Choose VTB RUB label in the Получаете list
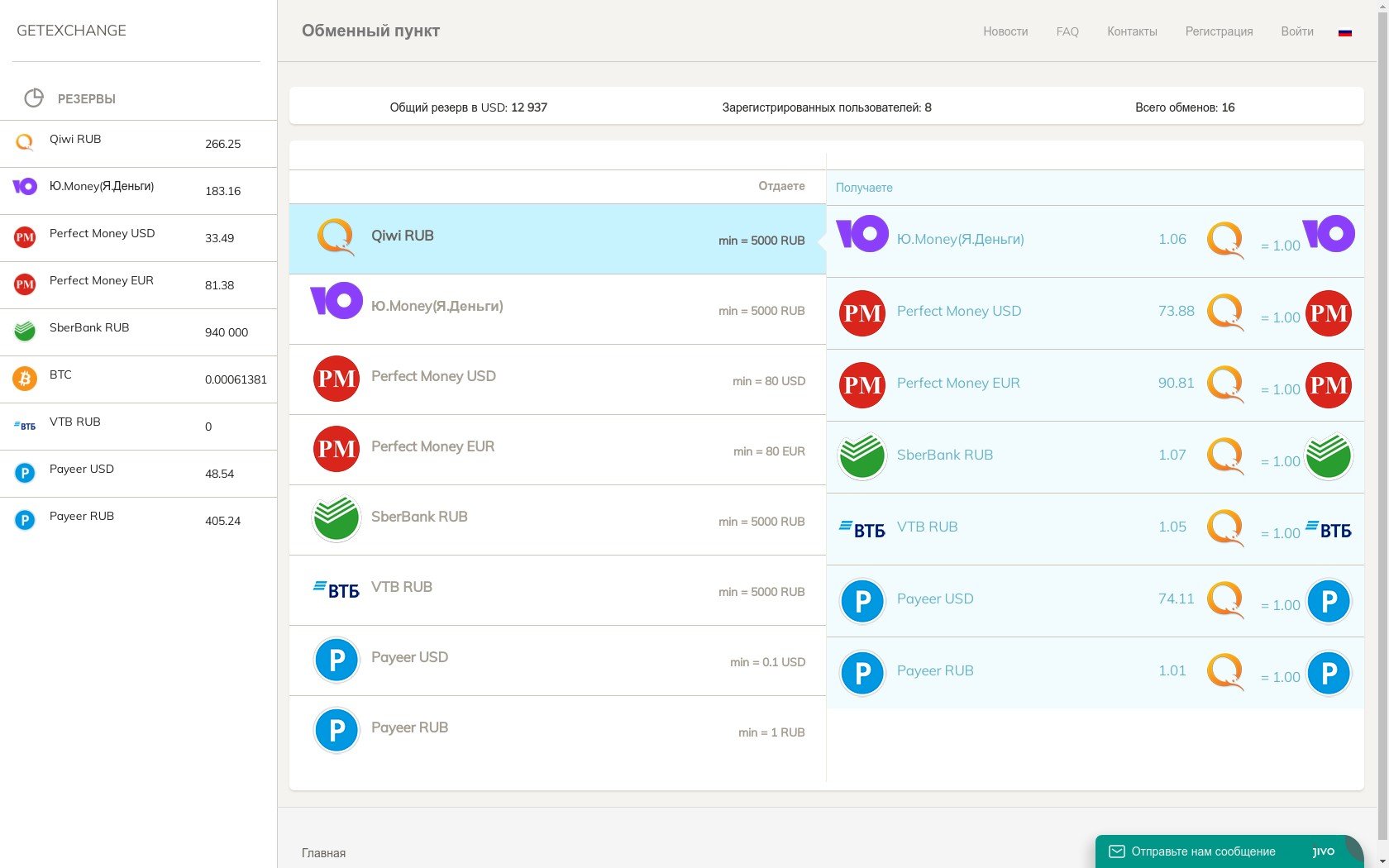Image resolution: width=1389 pixels, height=868 pixels. click(927, 527)
